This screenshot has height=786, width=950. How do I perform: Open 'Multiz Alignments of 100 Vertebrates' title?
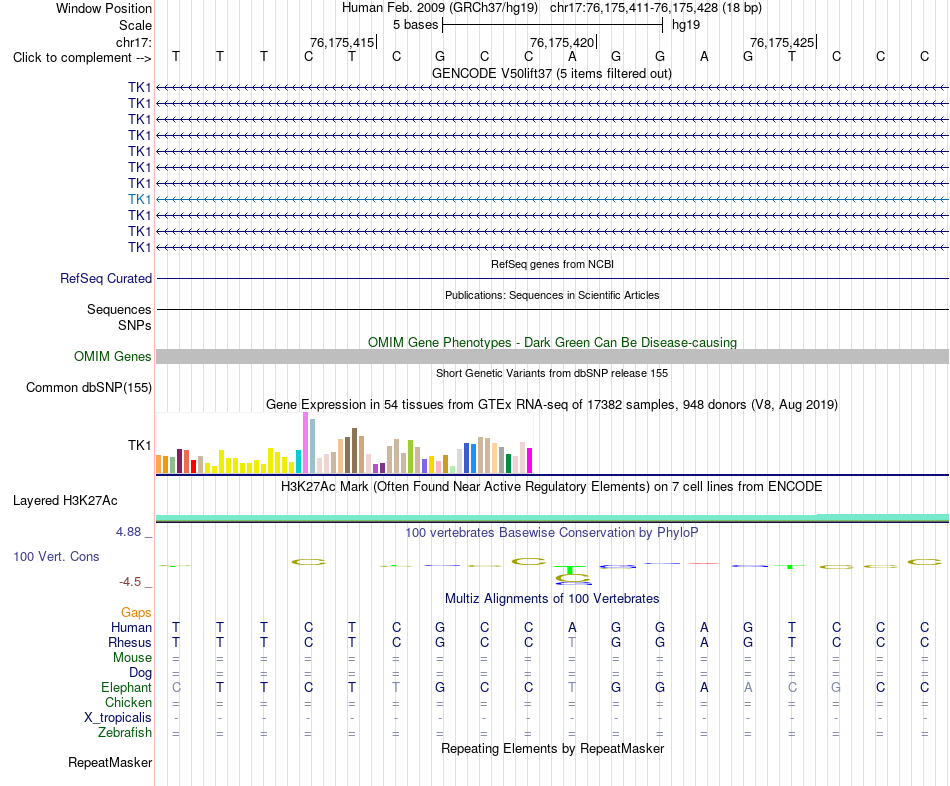[552, 599]
